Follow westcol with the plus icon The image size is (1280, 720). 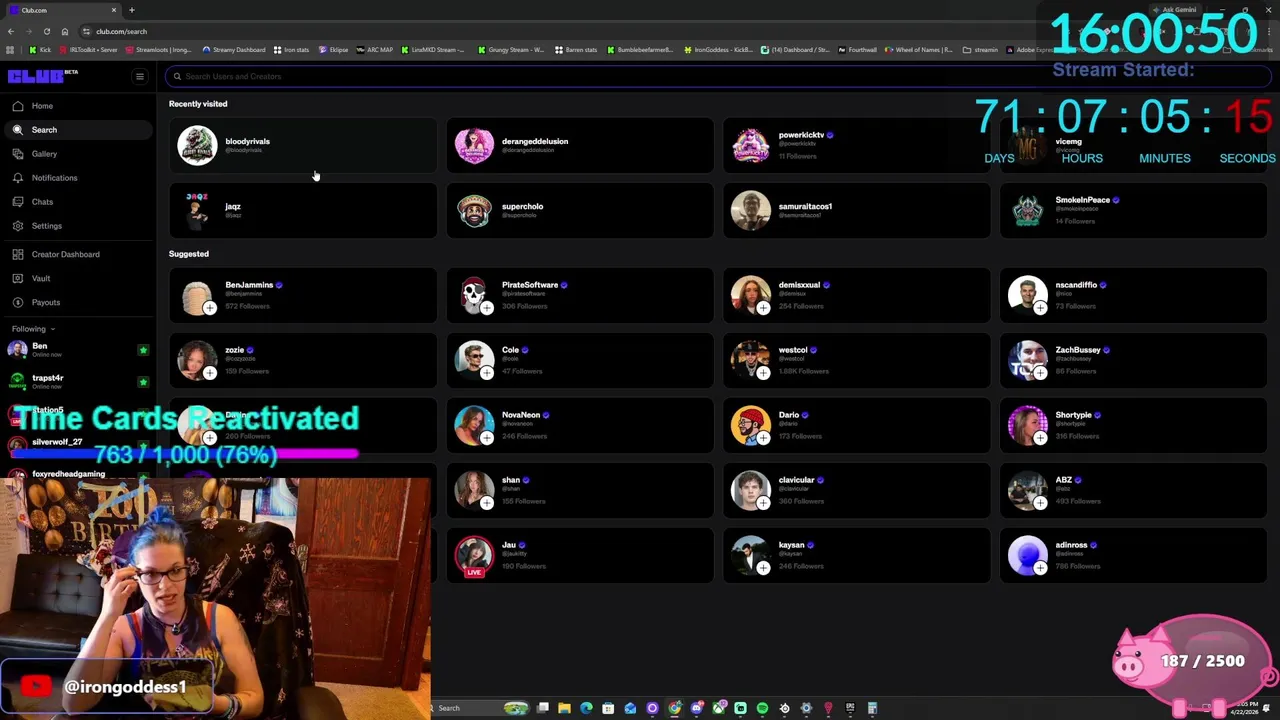coord(763,373)
